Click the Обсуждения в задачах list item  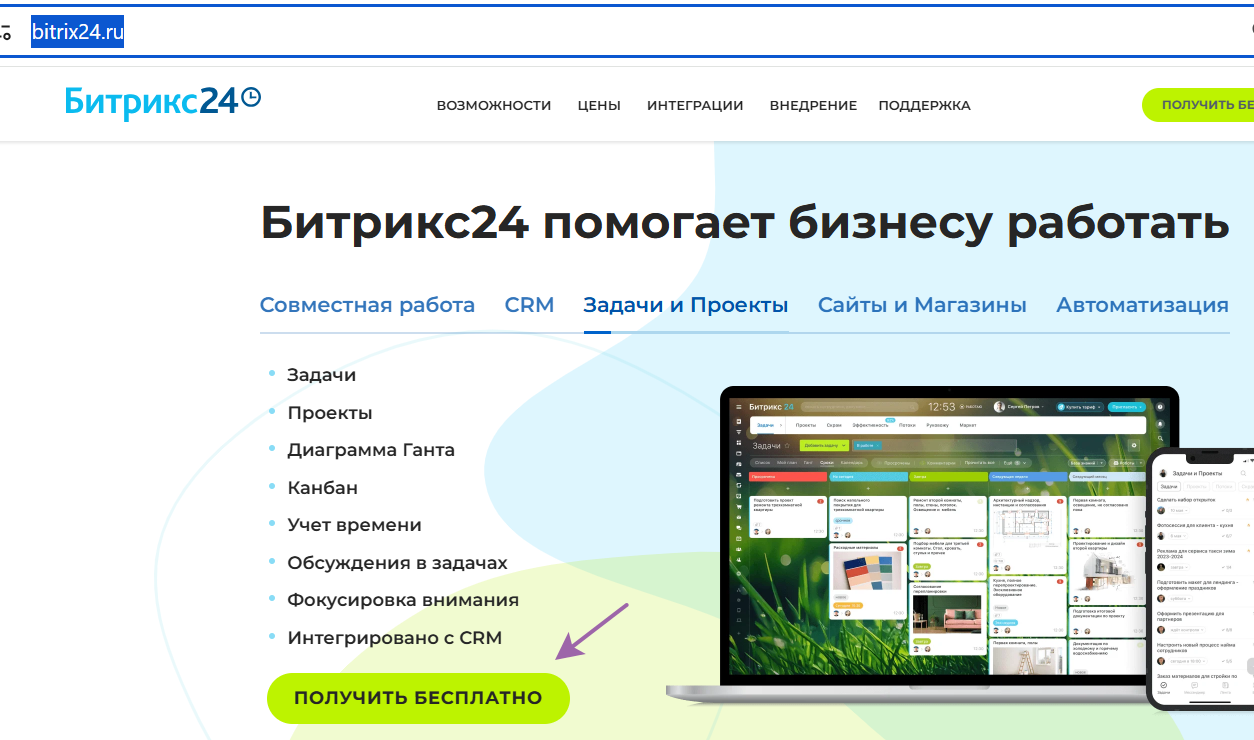397,563
